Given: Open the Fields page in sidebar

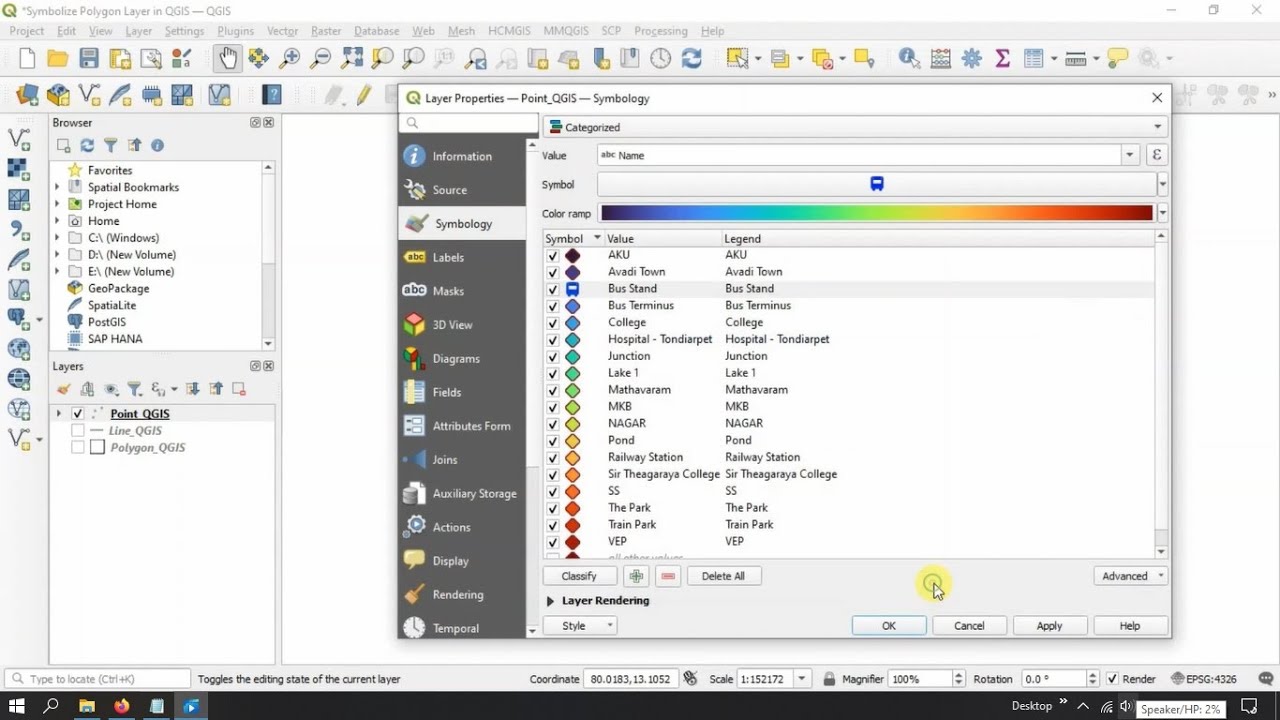Looking at the screenshot, I should [x=462, y=392].
